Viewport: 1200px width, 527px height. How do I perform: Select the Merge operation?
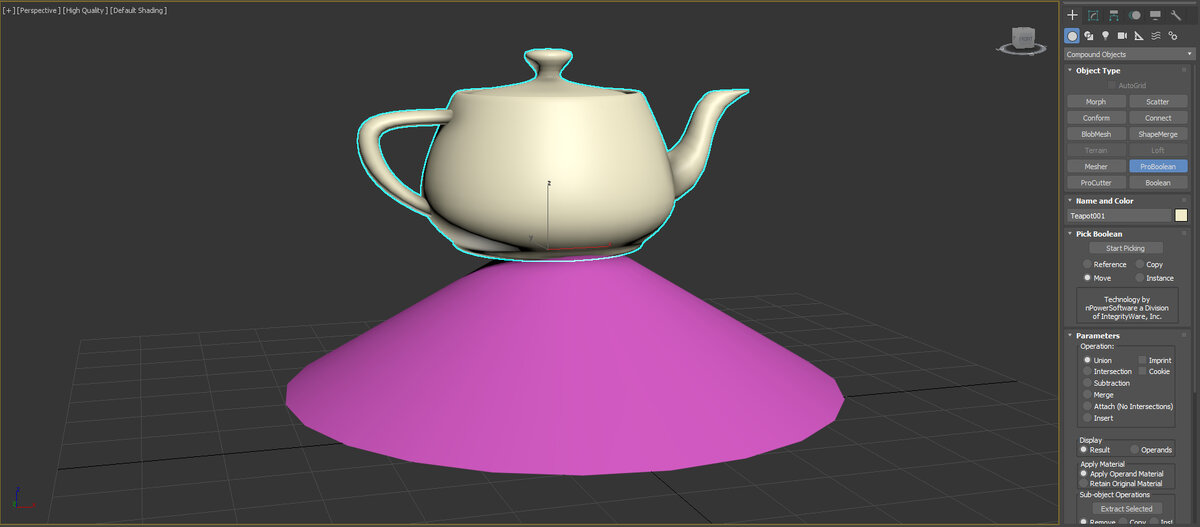point(1098,395)
